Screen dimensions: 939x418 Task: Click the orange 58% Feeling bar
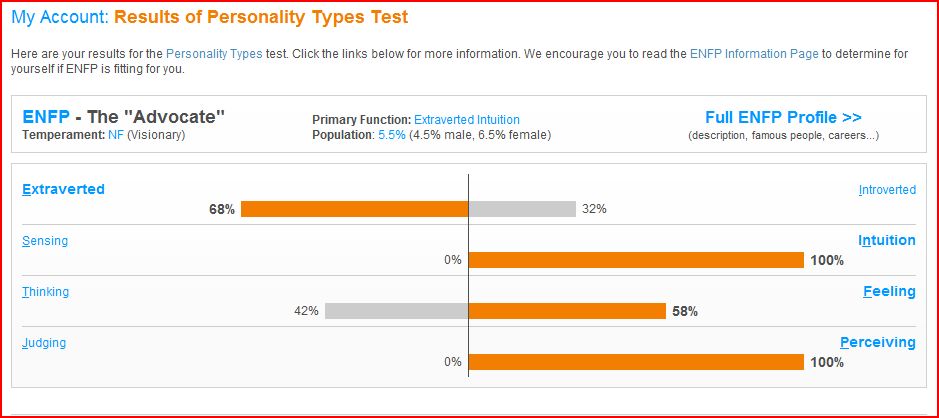[567, 311]
